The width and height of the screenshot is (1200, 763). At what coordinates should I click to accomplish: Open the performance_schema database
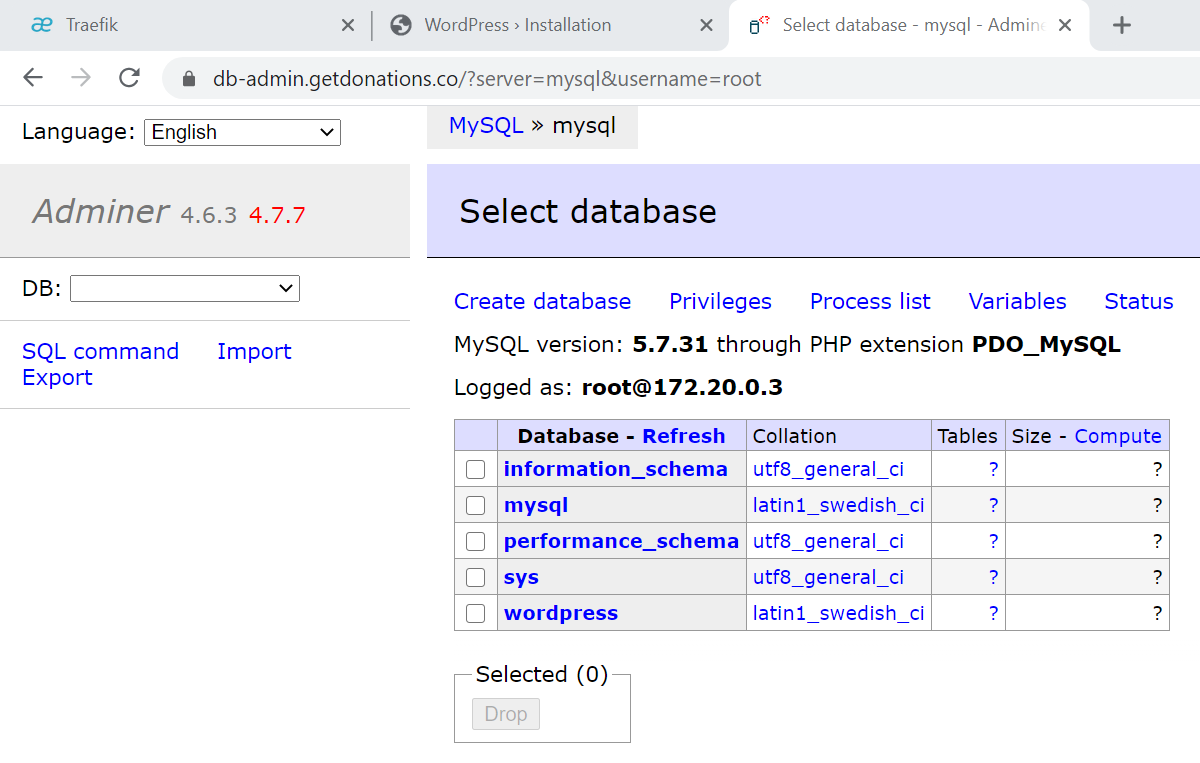coord(621,541)
